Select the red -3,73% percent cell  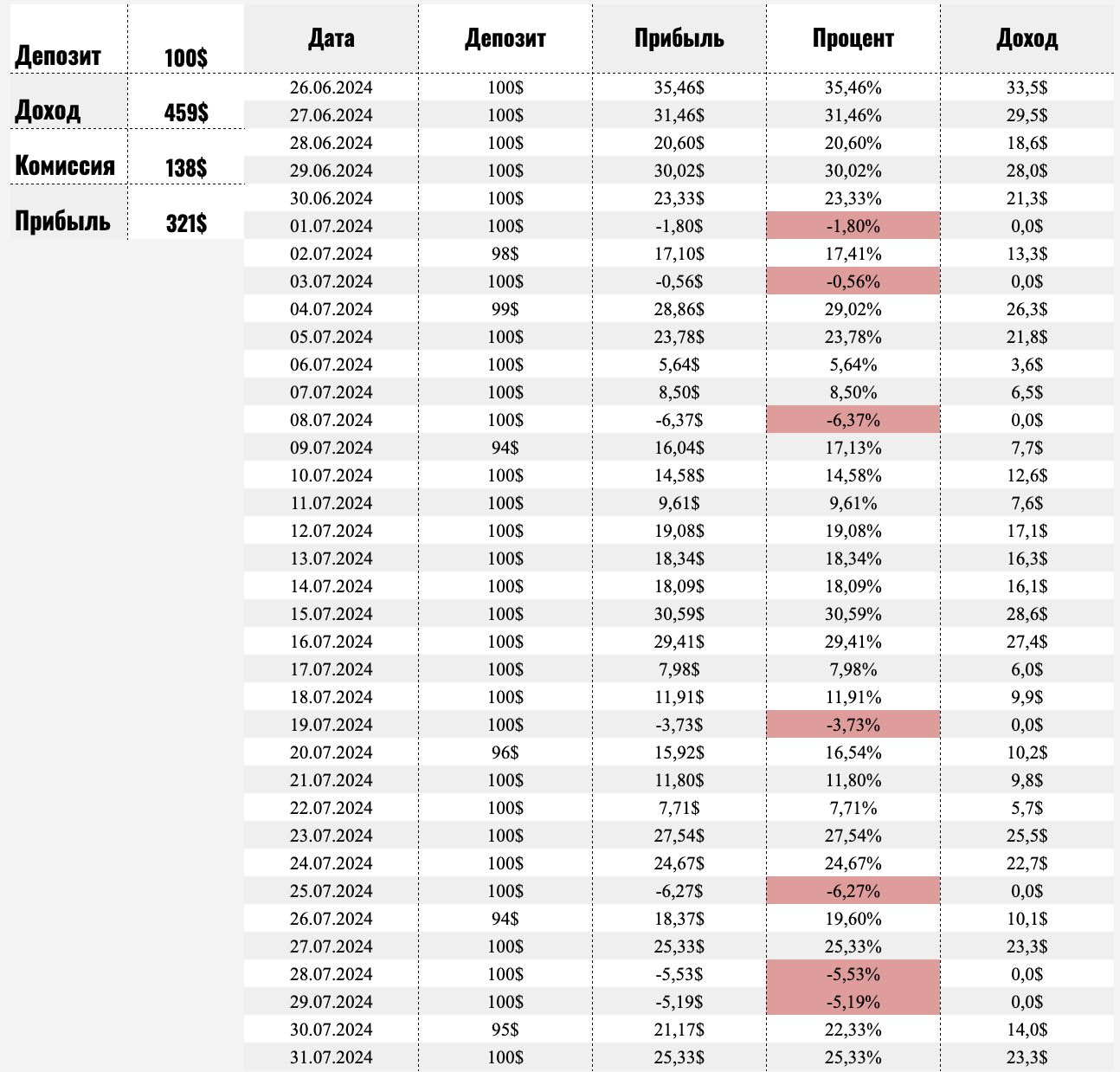pyautogui.click(x=853, y=725)
